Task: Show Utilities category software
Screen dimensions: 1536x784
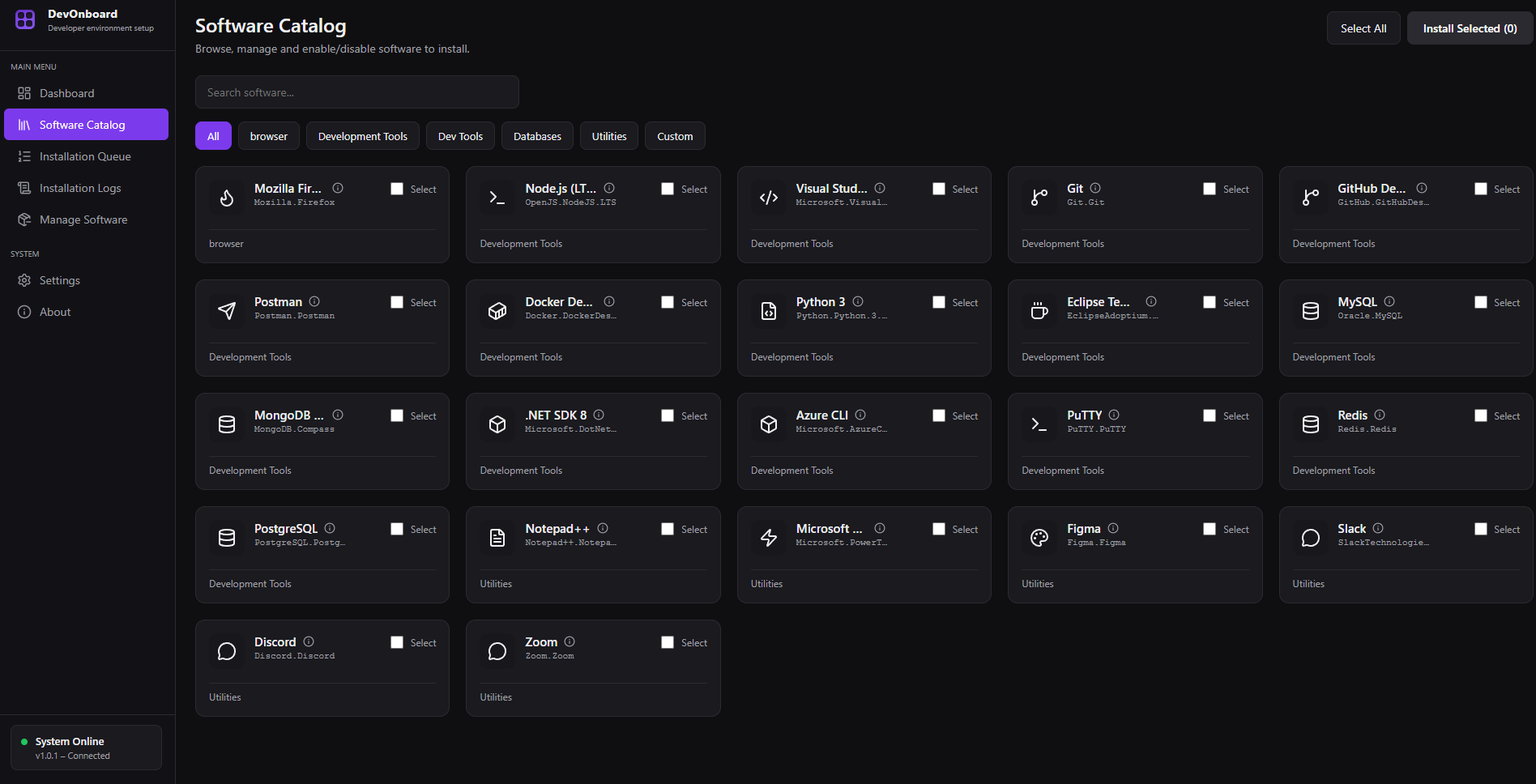Action: pyautogui.click(x=609, y=136)
